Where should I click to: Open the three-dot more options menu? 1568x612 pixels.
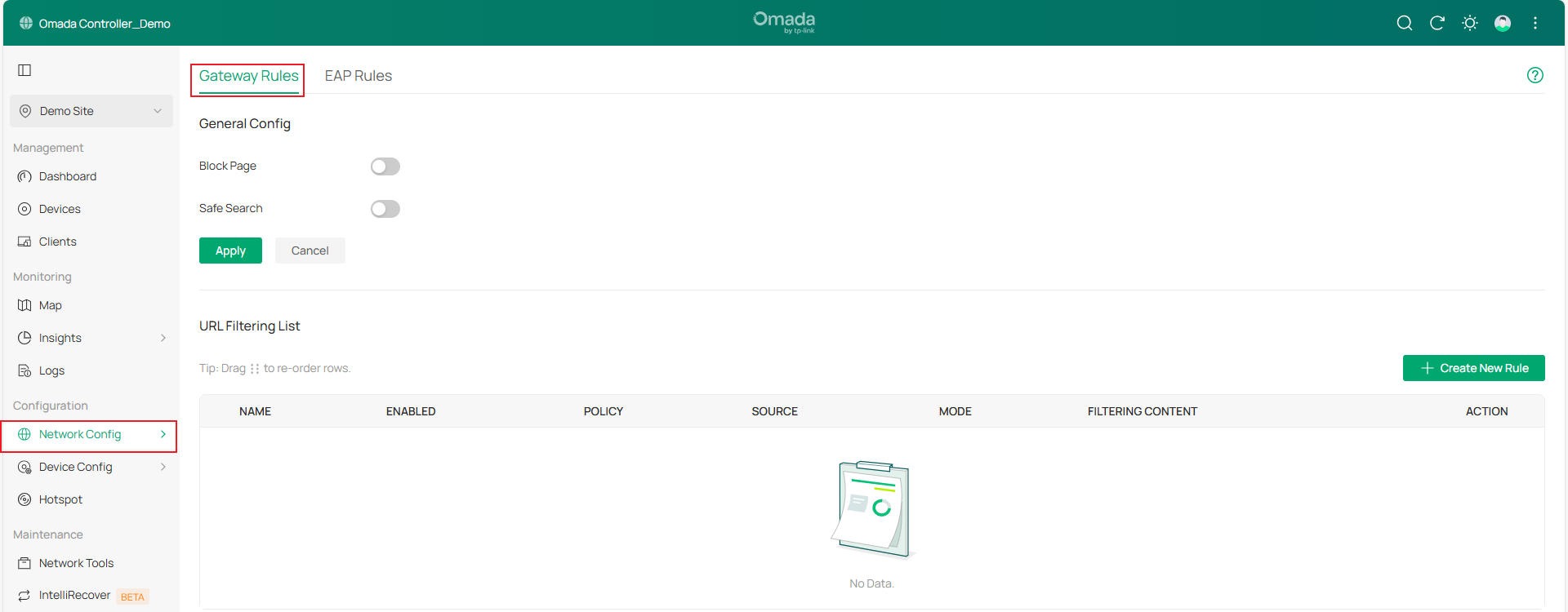pyautogui.click(x=1535, y=23)
